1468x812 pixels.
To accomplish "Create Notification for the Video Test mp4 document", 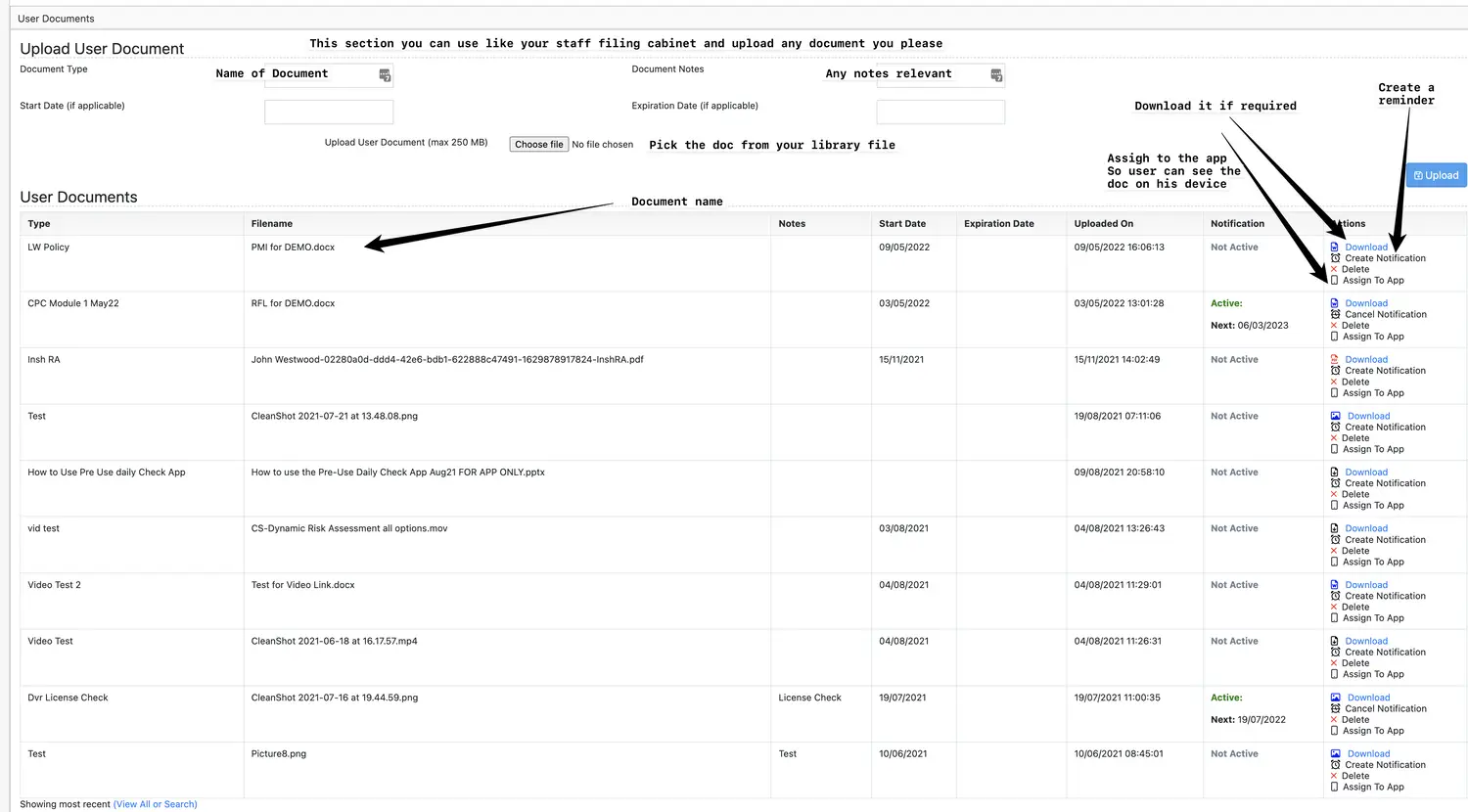I will point(1385,653).
